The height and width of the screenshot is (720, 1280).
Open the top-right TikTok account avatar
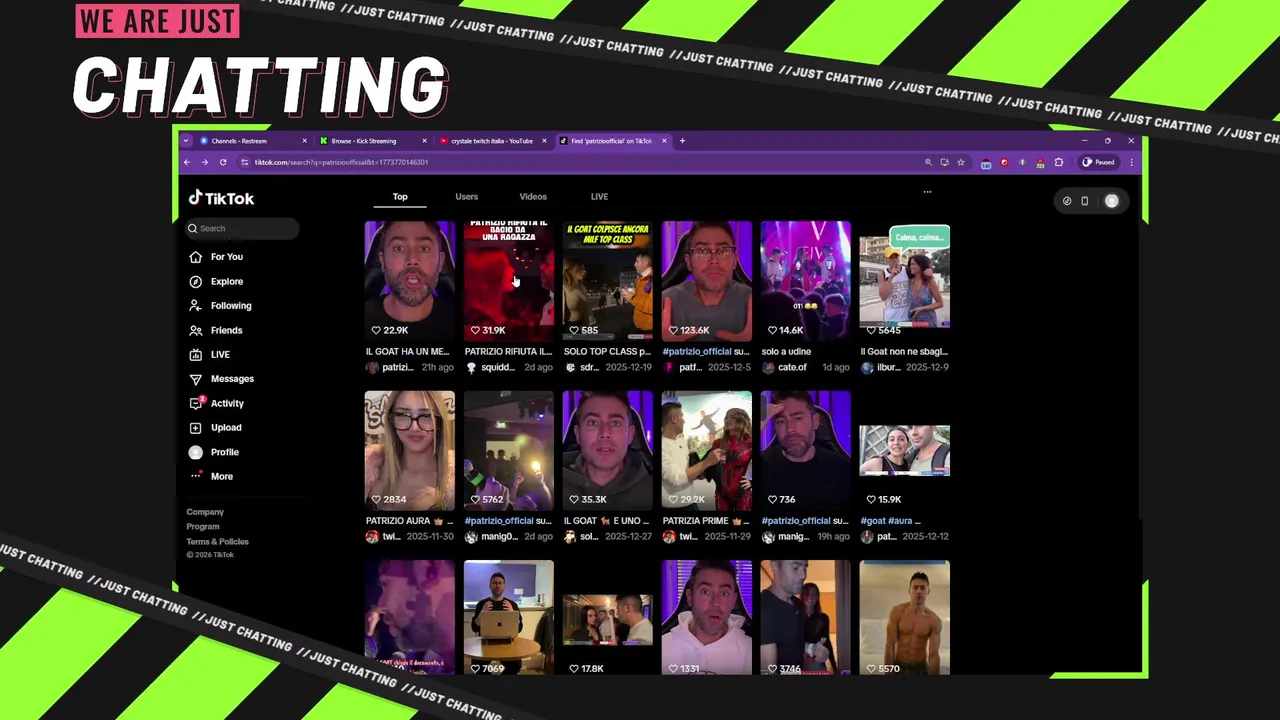tap(1112, 201)
